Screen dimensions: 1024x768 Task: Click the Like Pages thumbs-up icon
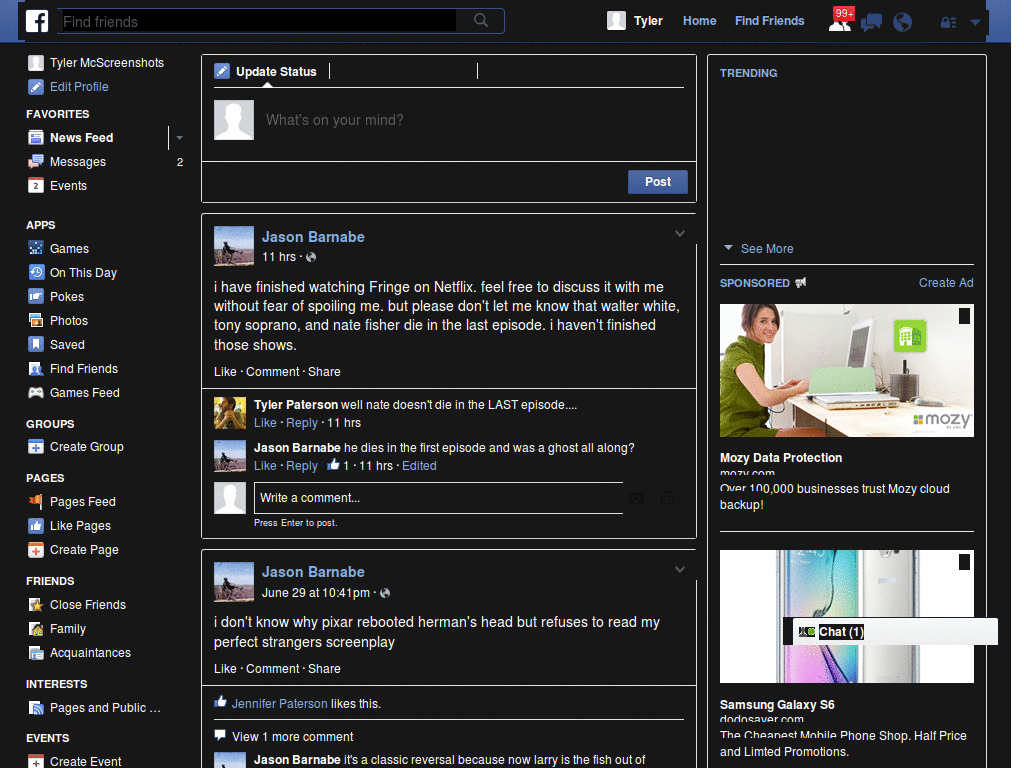pos(36,526)
